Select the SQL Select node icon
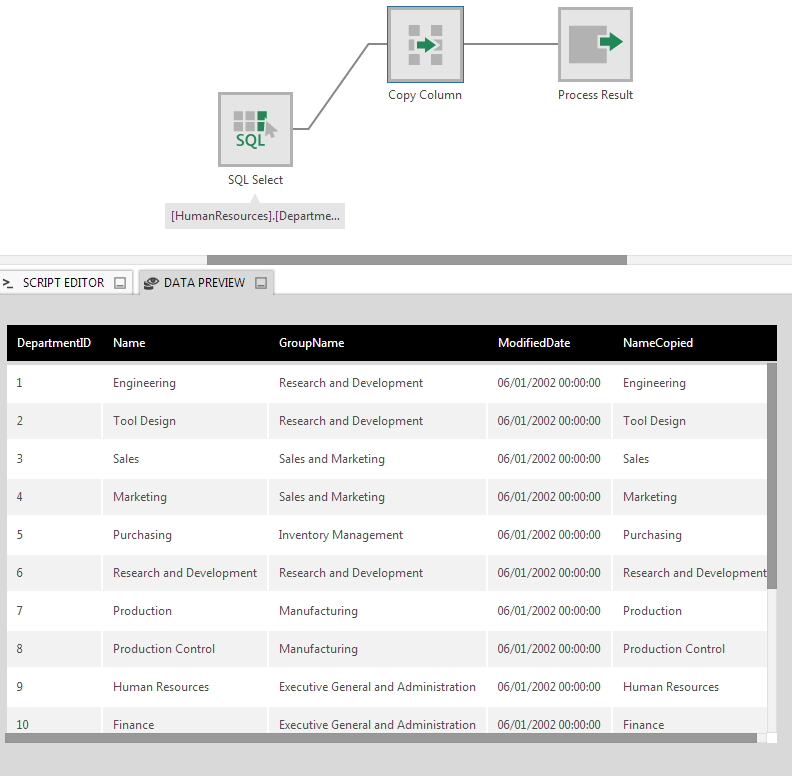 [255, 129]
